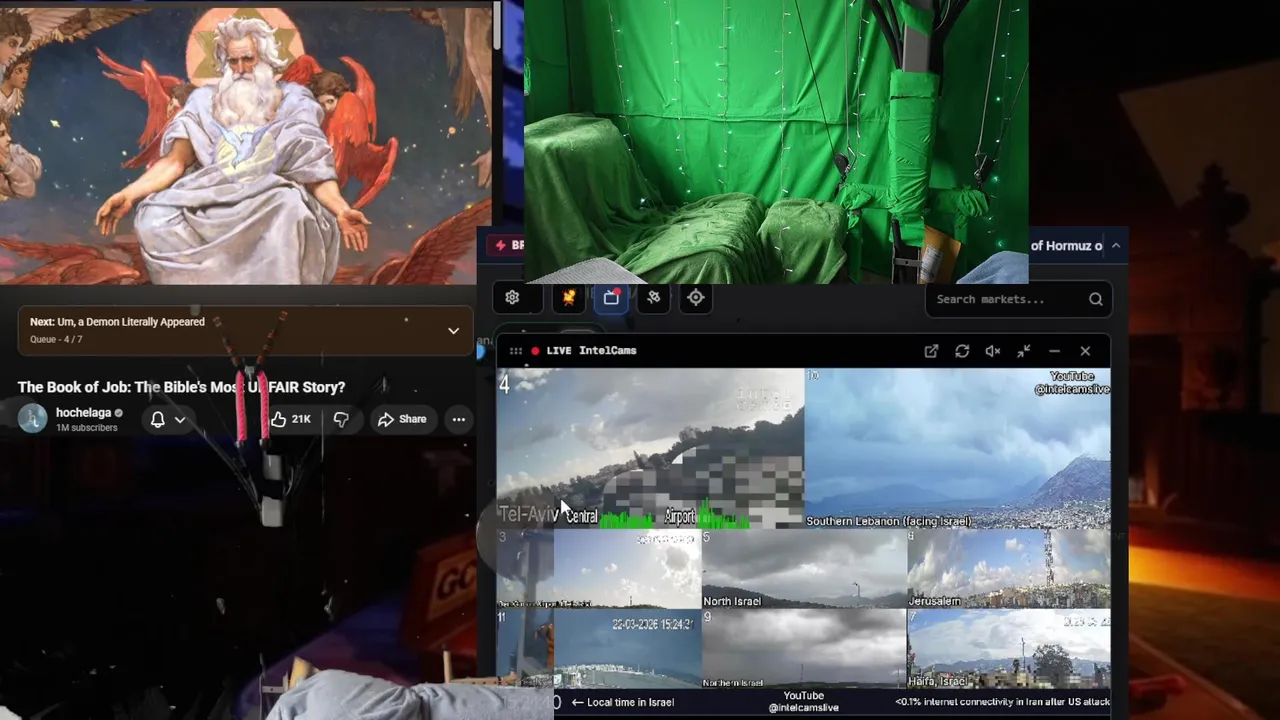Open the video's more actions menu
The image size is (1280, 720).
click(458, 419)
